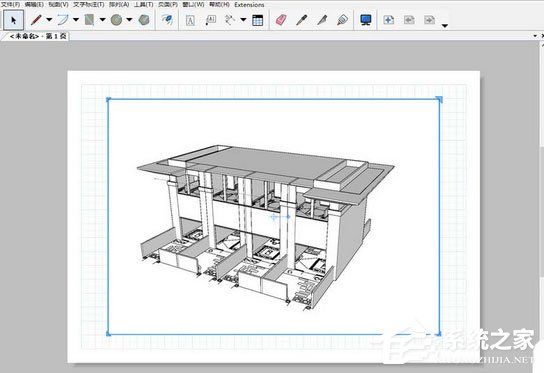
Task: Choose the Dimension tool
Action: point(230,20)
